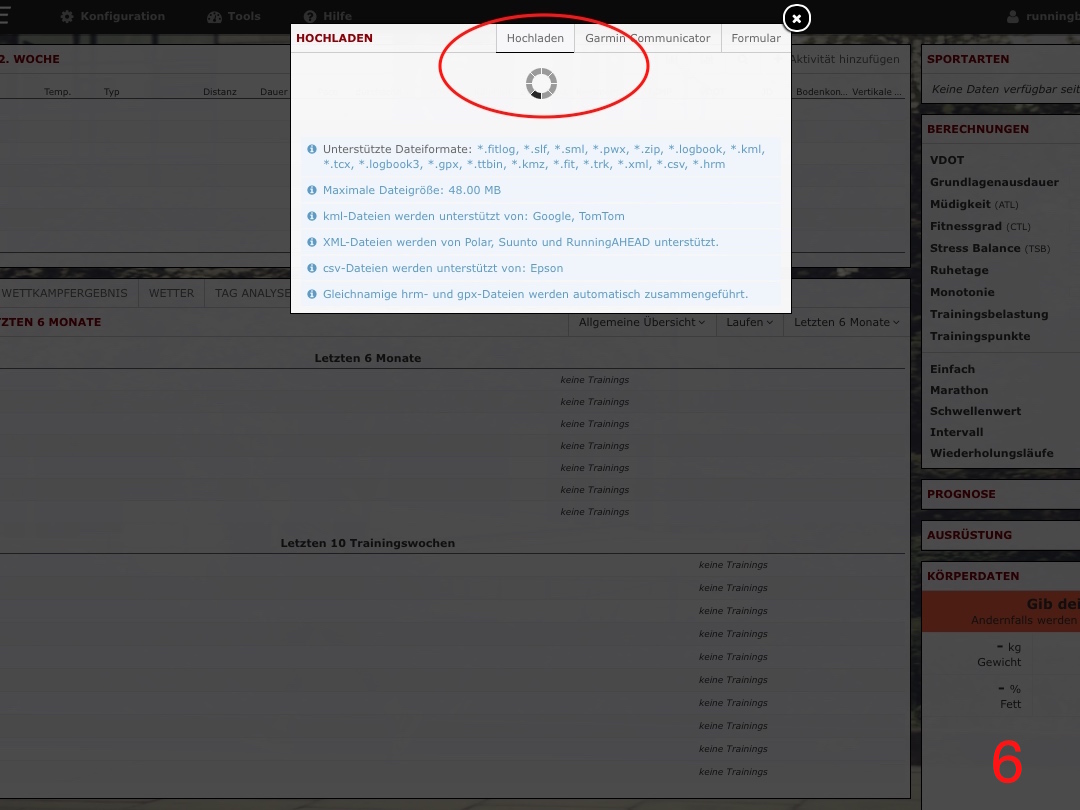Click the Konfiguration gear icon
This screenshot has width=1080, height=810.
(67, 17)
